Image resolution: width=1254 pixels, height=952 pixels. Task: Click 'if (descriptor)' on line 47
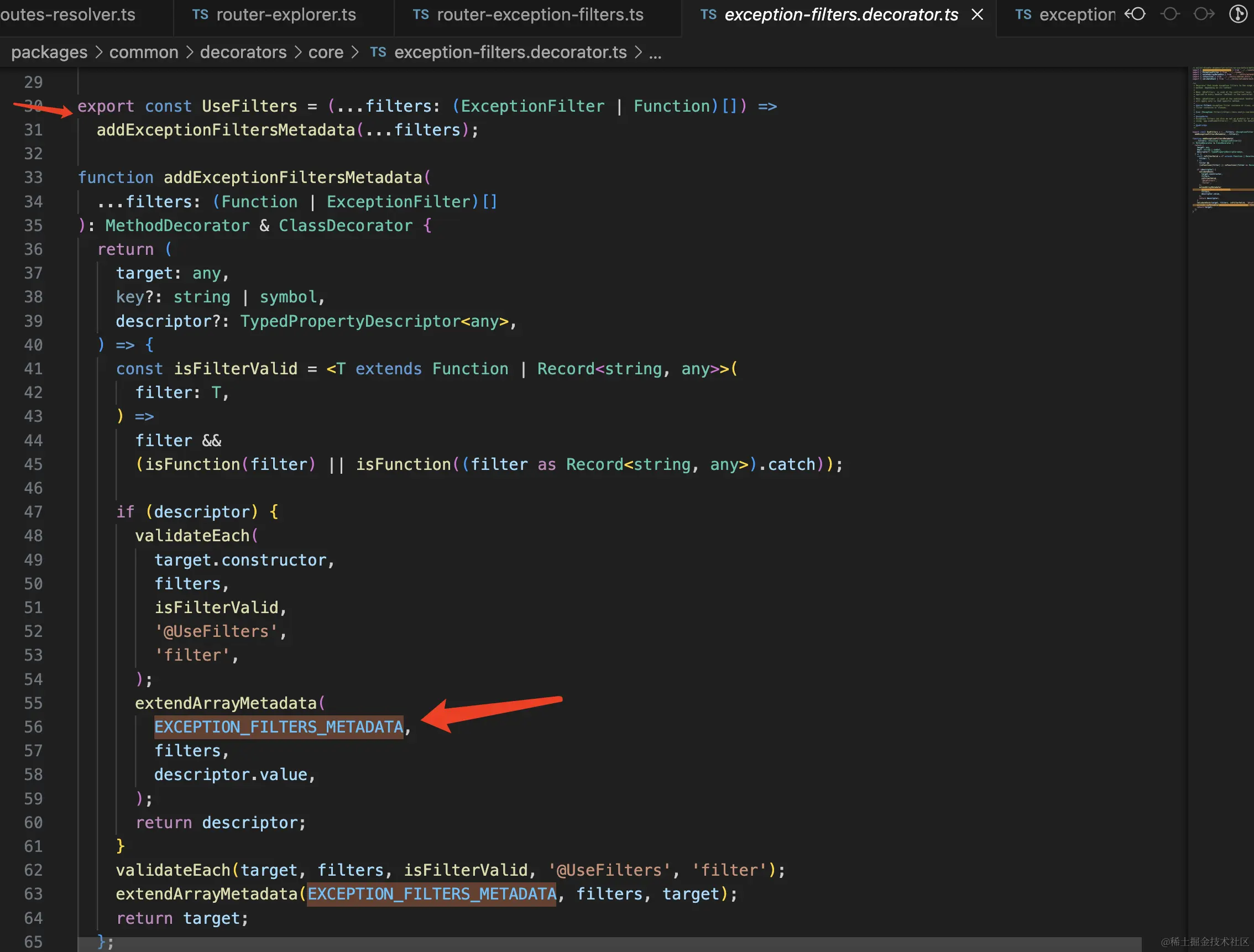coord(187,512)
